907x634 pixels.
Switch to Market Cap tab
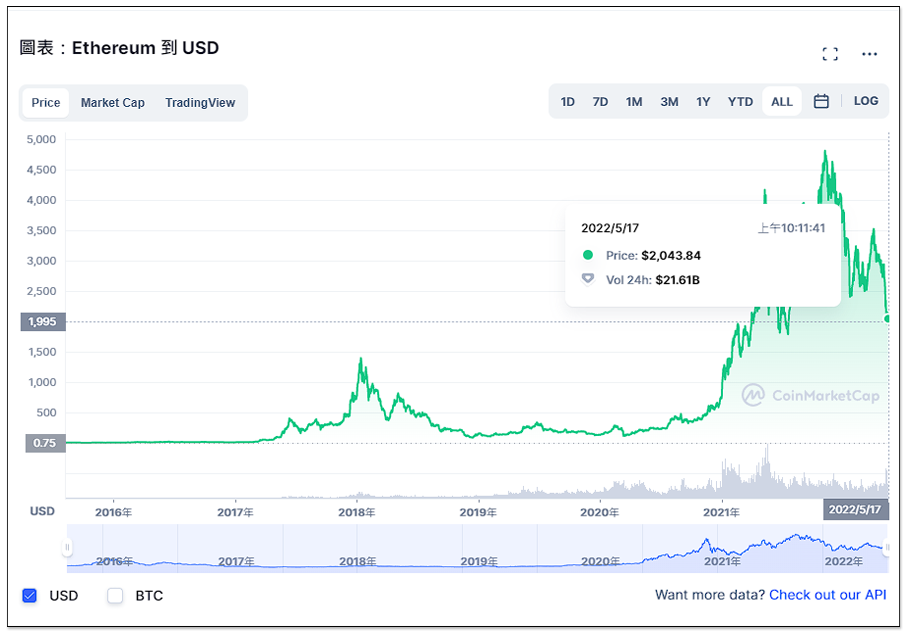pyautogui.click(x=113, y=103)
